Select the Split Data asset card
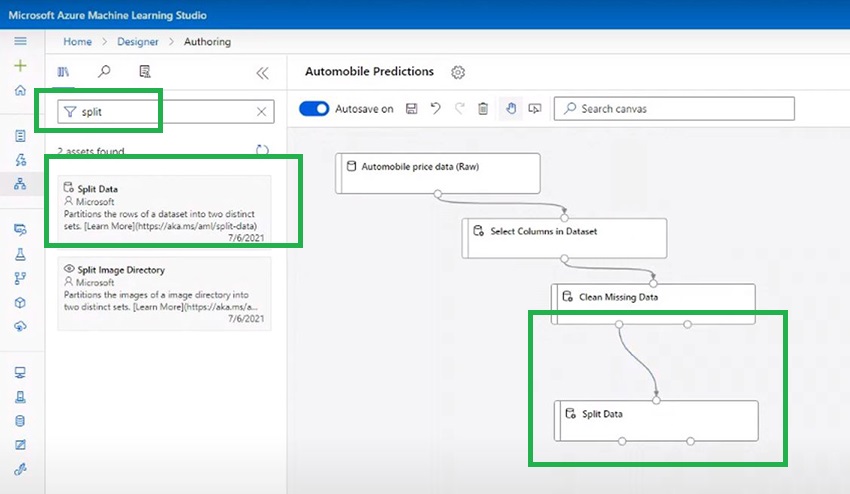This screenshot has width=850, height=494. point(164,210)
